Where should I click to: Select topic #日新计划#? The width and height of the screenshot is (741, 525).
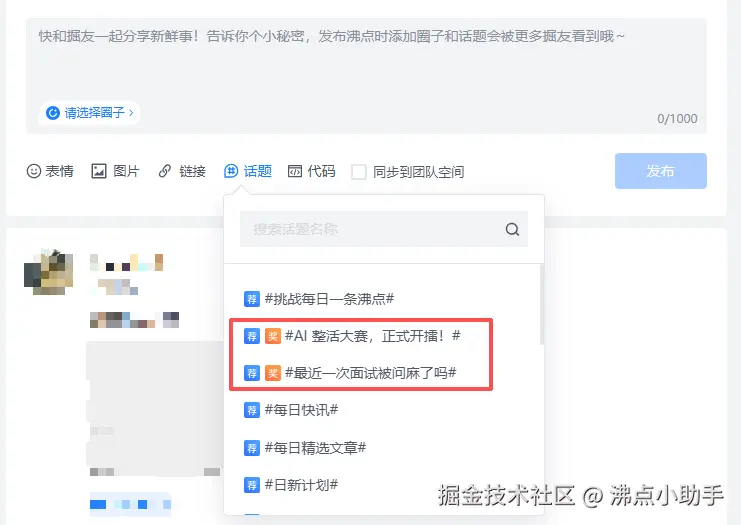(x=301, y=485)
